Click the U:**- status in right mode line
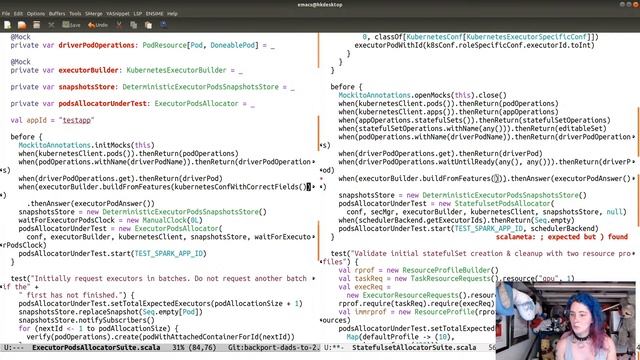This screenshot has height=360, width=640. [334, 348]
